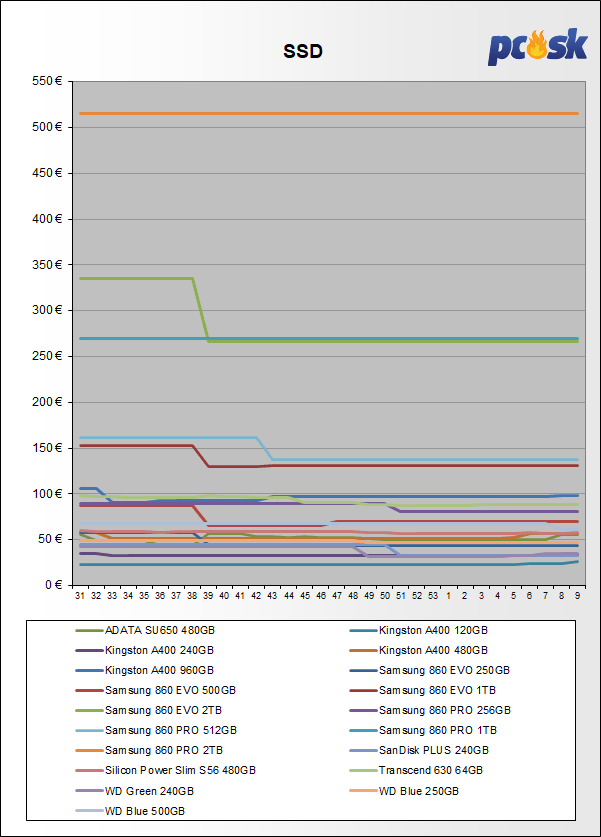Viewport: 601px width, 837px height.
Task: Select WD Blue 250GB legend entry
Action: [x=404, y=791]
